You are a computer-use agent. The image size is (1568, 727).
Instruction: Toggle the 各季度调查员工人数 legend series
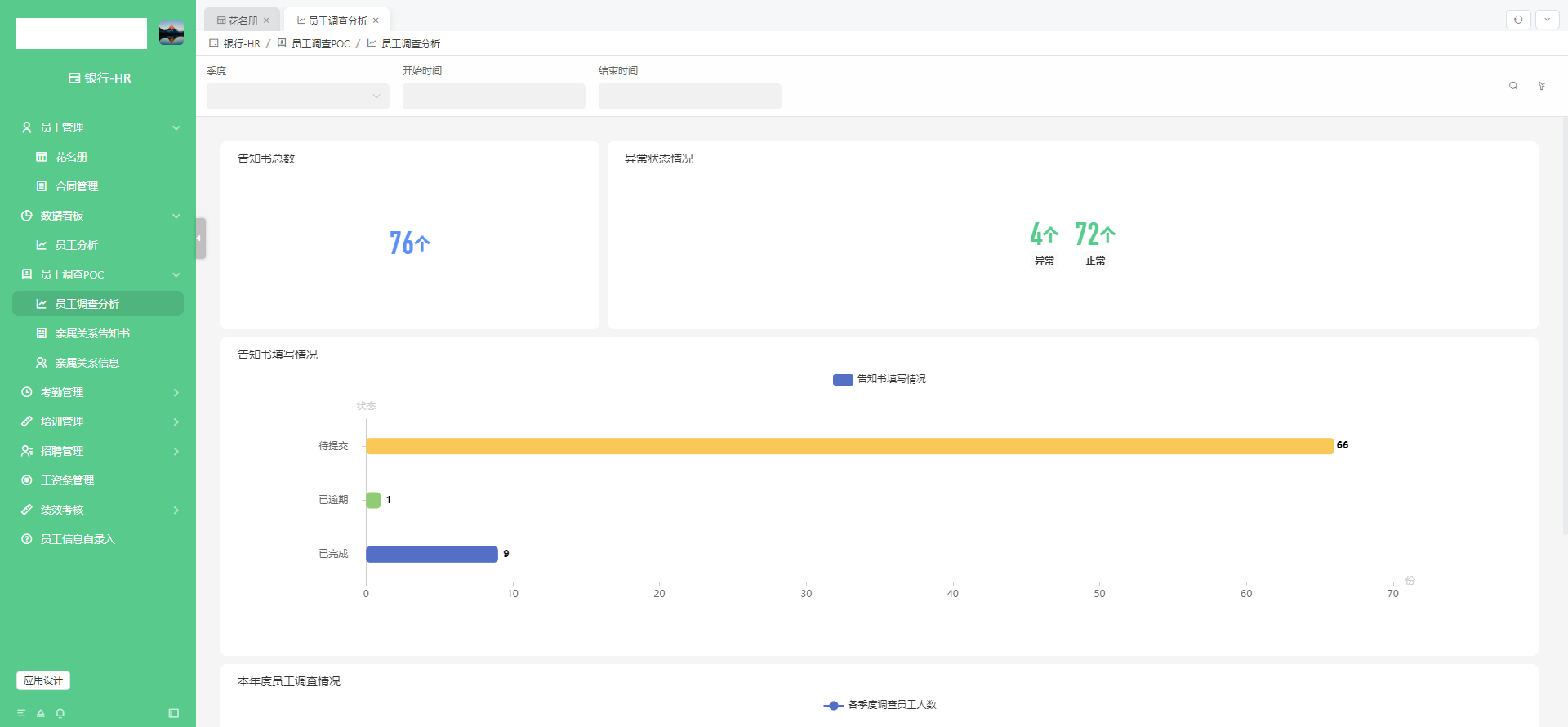click(880, 705)
